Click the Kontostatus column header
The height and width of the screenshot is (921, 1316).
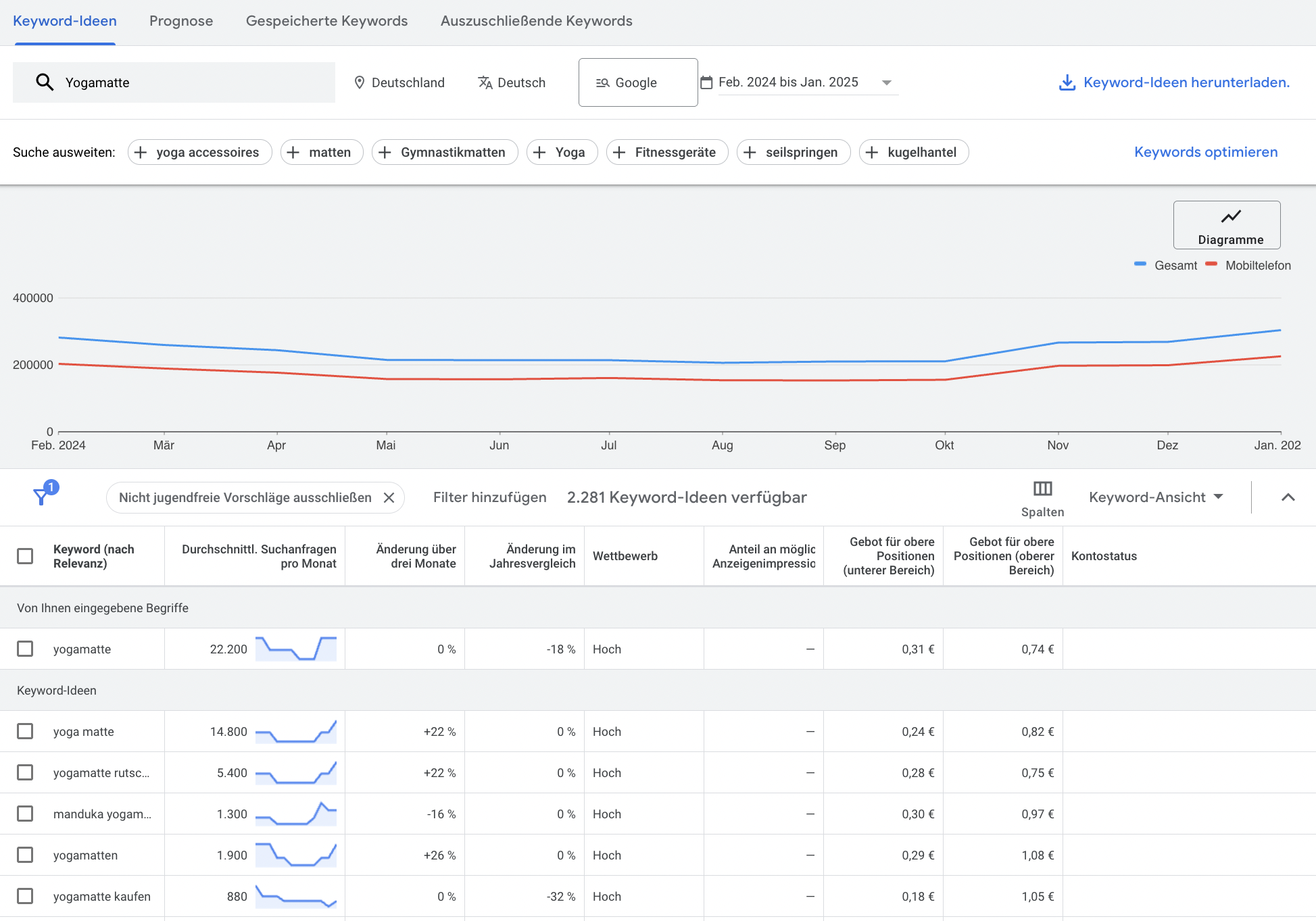[x=1104, y=556]
